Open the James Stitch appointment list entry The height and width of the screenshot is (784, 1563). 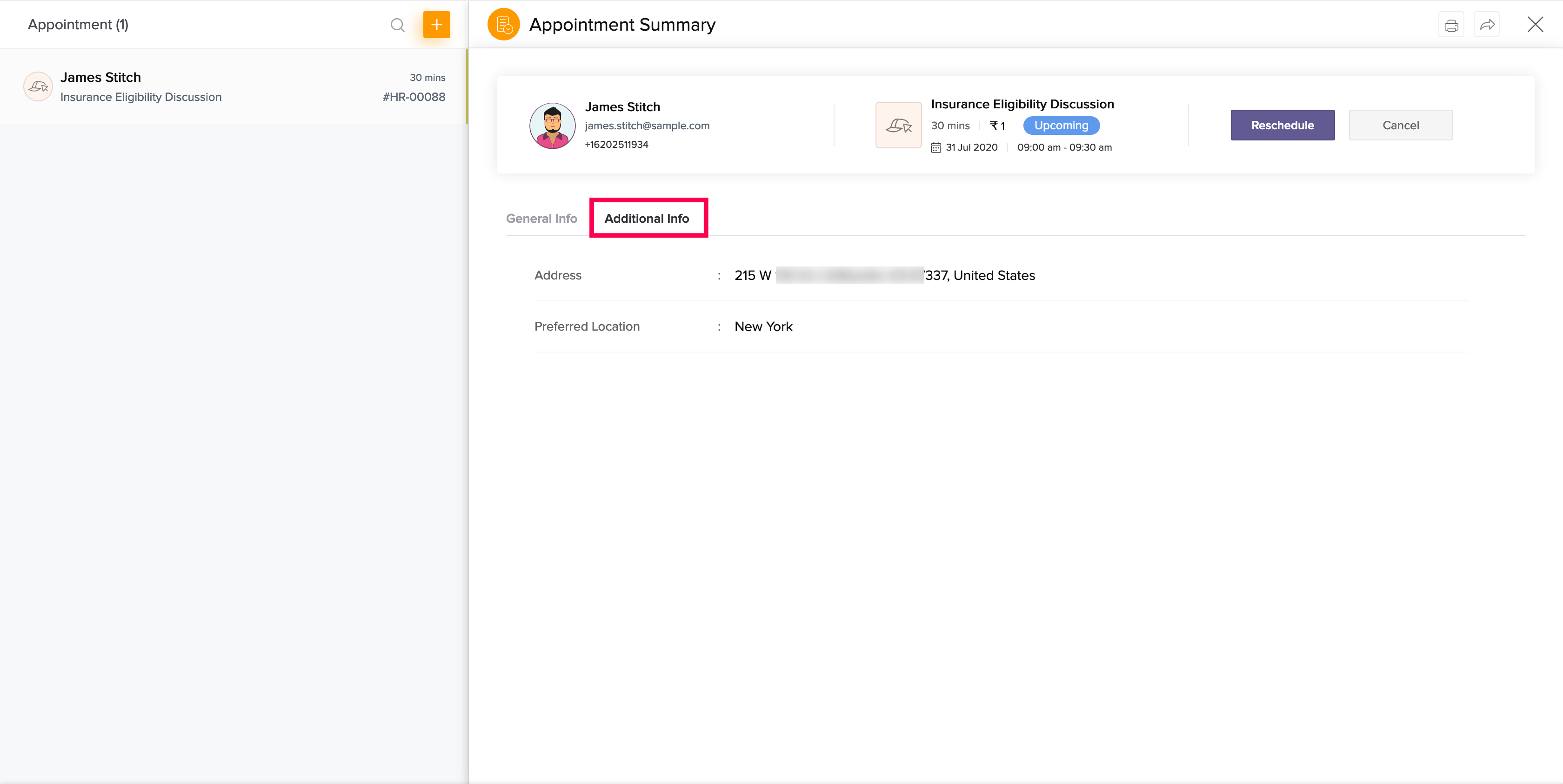tap(233, 86)
